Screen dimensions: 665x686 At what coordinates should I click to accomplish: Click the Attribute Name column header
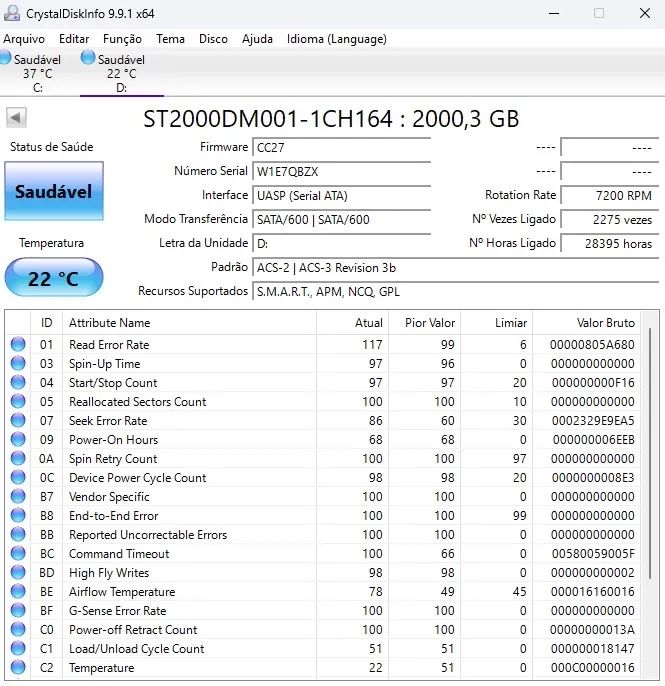pos(189,323)
